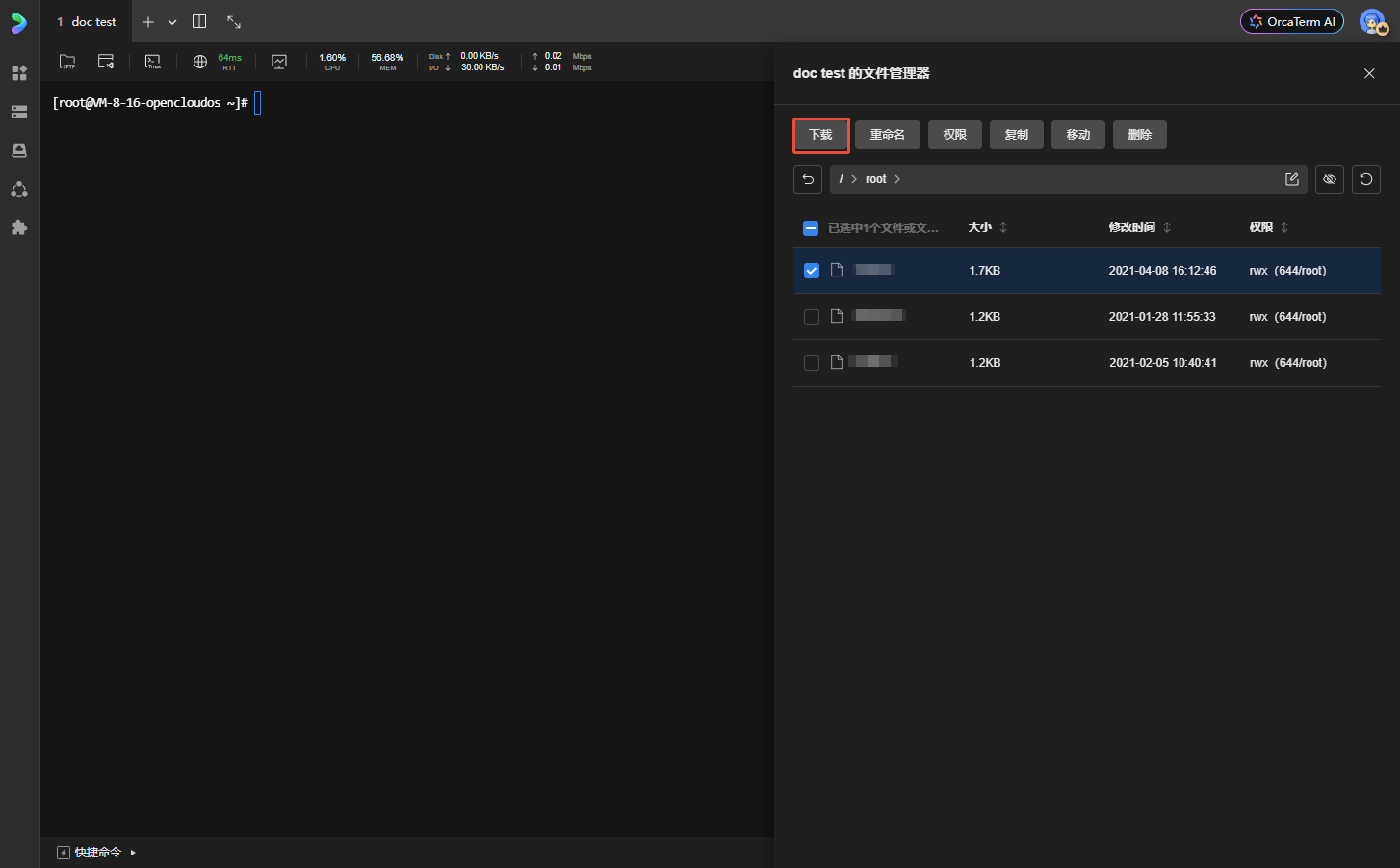Click the Tmux session icon
The width and height of the screenshot is (1400, 868).
(153, 62)
